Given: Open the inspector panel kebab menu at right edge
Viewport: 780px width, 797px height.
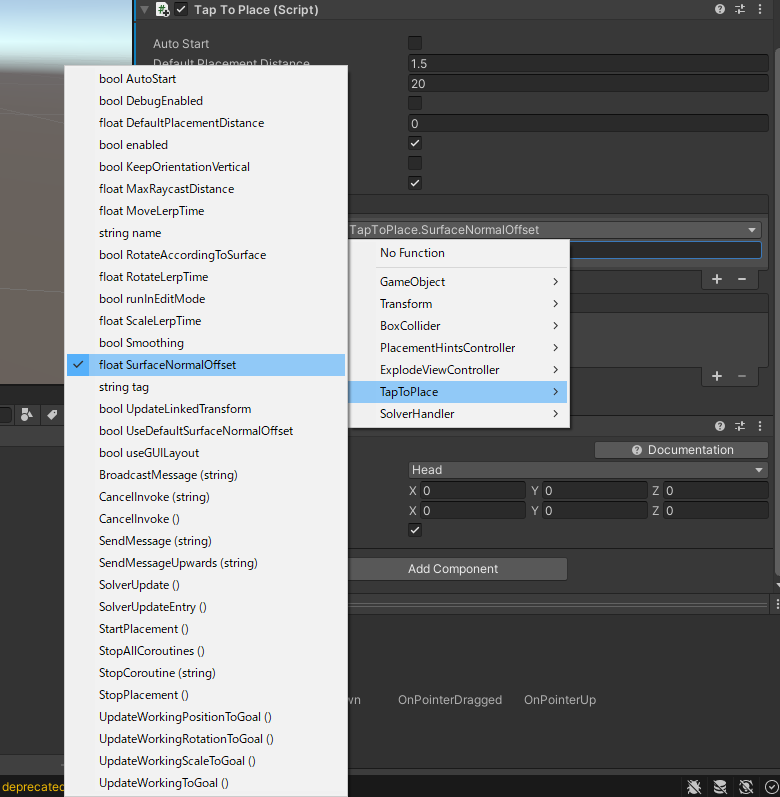Looking at the screenshot, I should (x=777, y=604).
